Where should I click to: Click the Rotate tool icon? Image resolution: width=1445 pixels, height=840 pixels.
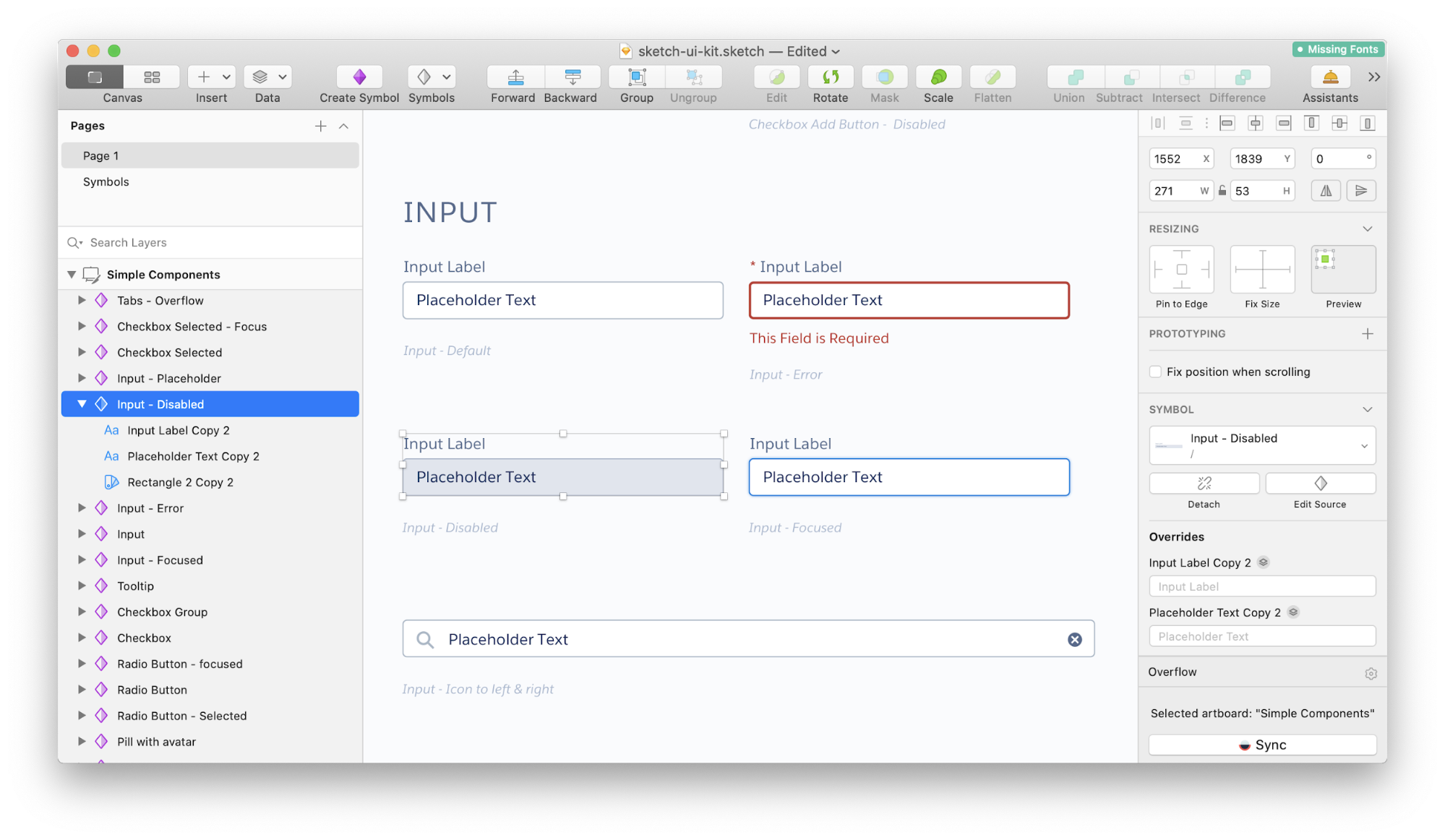tap(831, 77)
